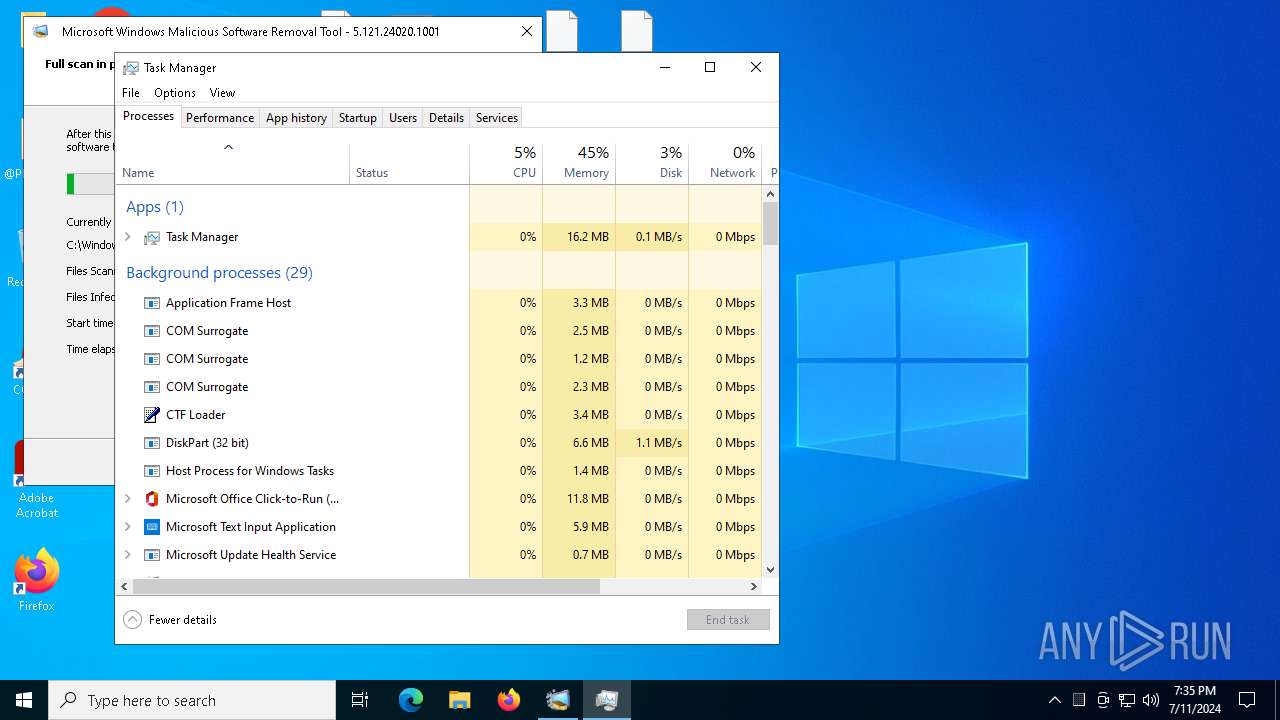Screen dimensions: 1280x720
Task: Open Task View on the taskbar
Action: coord(360,700)
